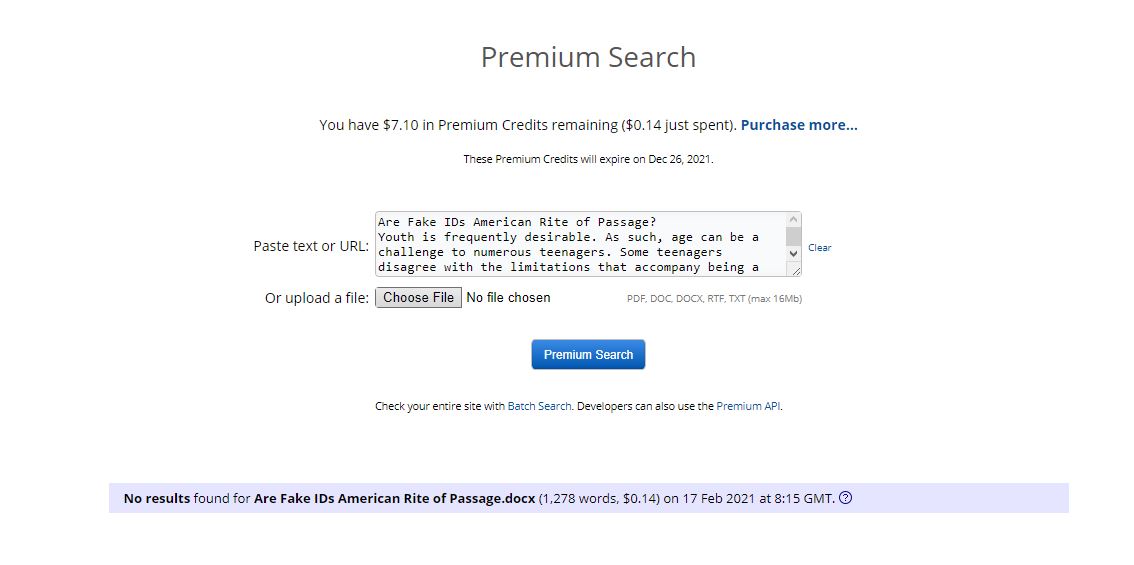Click the Or upload a file label

pos(317,298)
